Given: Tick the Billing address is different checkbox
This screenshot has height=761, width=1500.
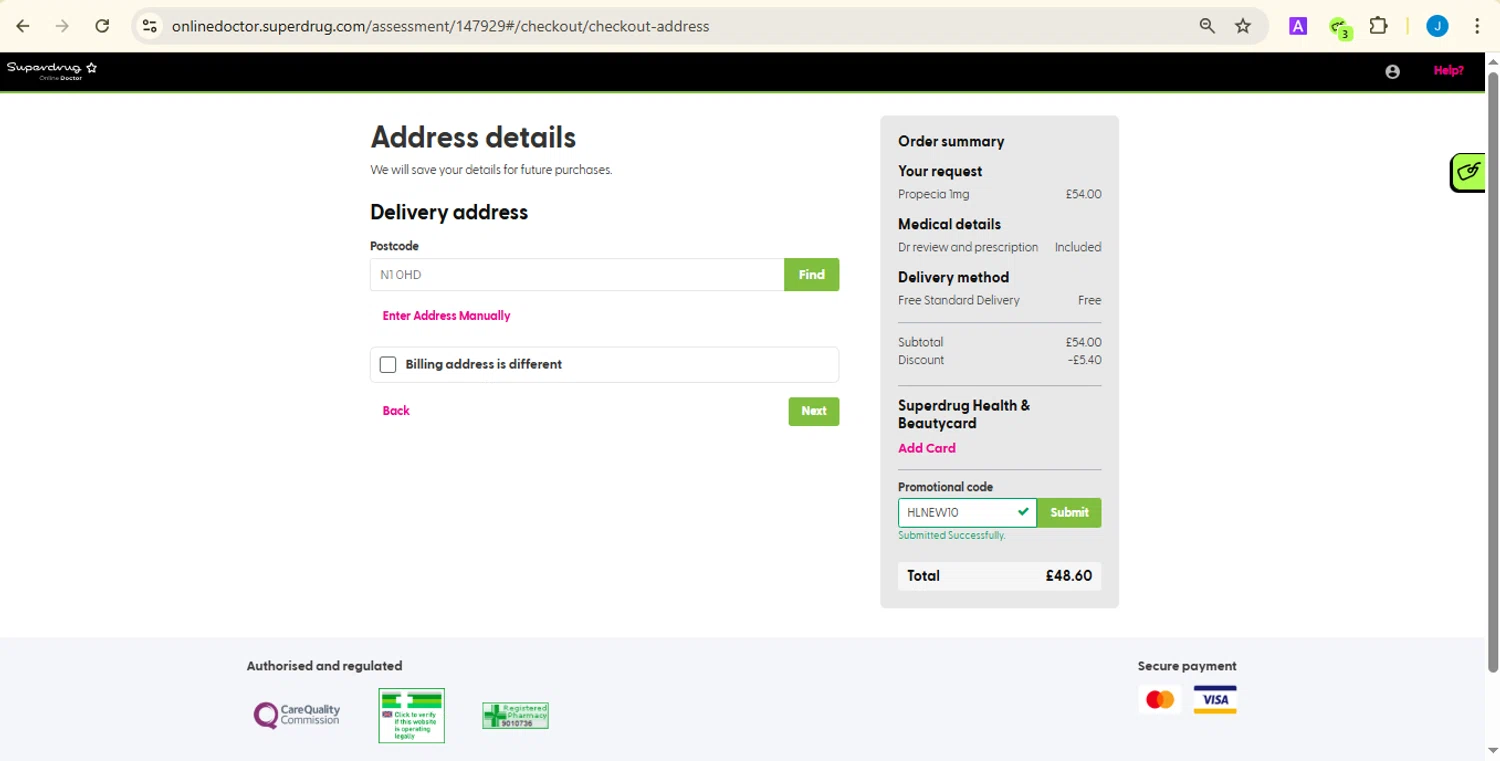Looking at the screenshot, I should click(x=388, y=365).
